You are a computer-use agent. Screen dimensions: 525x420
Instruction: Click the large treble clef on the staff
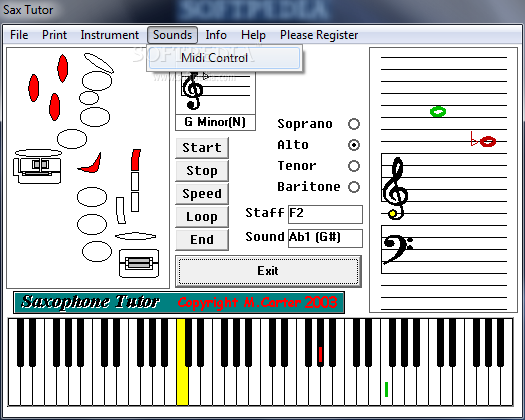coord(395,188)
